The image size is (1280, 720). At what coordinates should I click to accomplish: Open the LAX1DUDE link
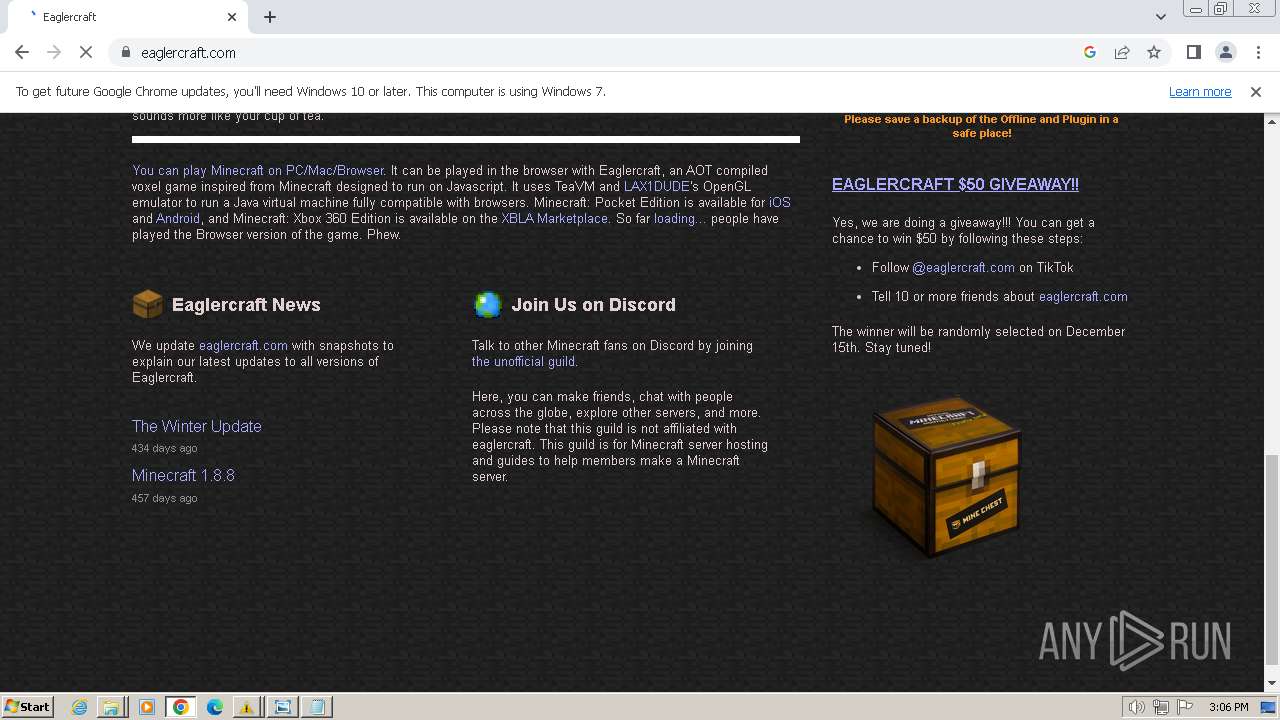pyautogui.click(x=656, y=186)
